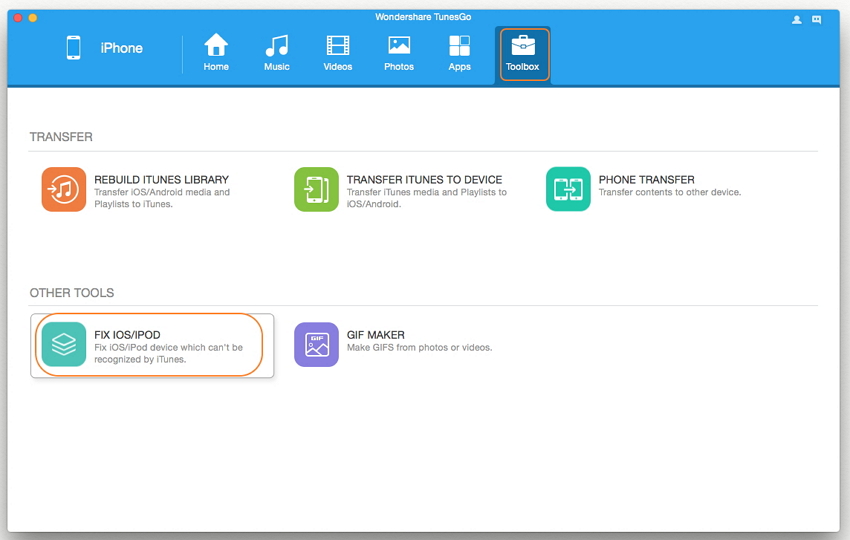The image size is (850, 540).
Task: Click the orange Rebuild iTunes Library icon
Action: (x=64, y=189)
